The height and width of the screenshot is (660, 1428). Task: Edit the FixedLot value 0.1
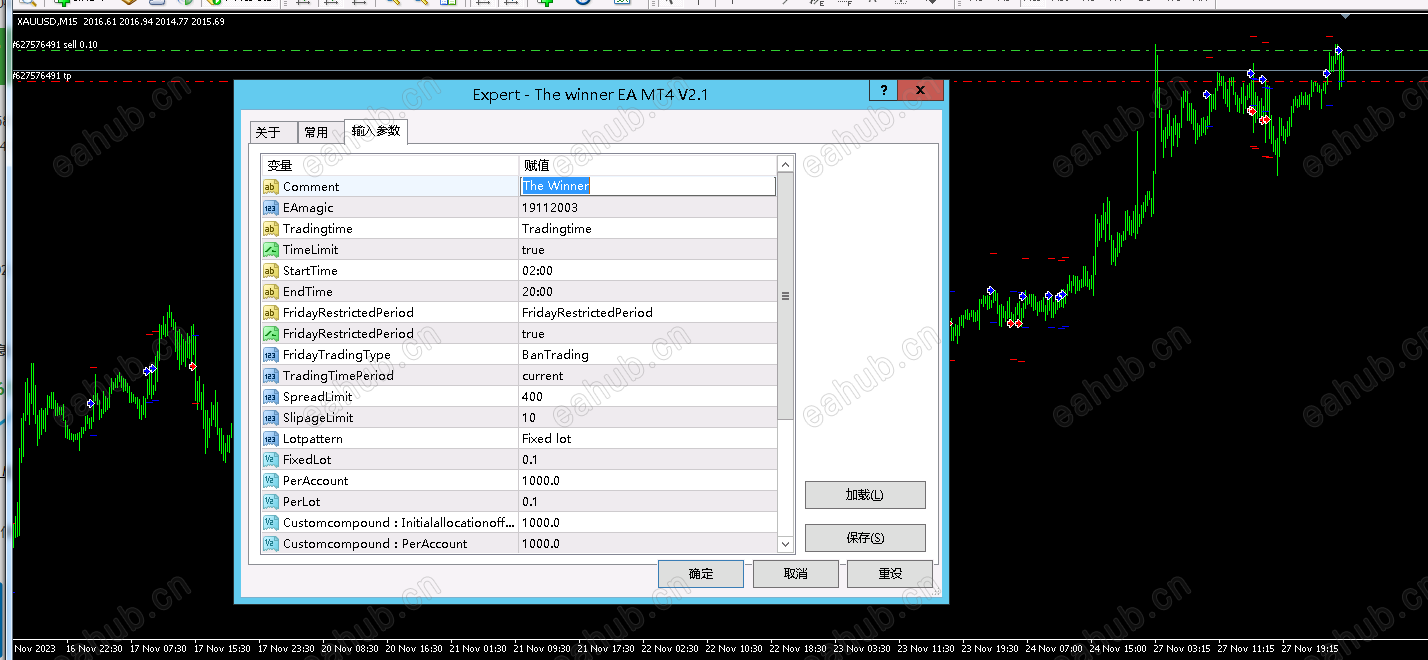pos(647,460)
